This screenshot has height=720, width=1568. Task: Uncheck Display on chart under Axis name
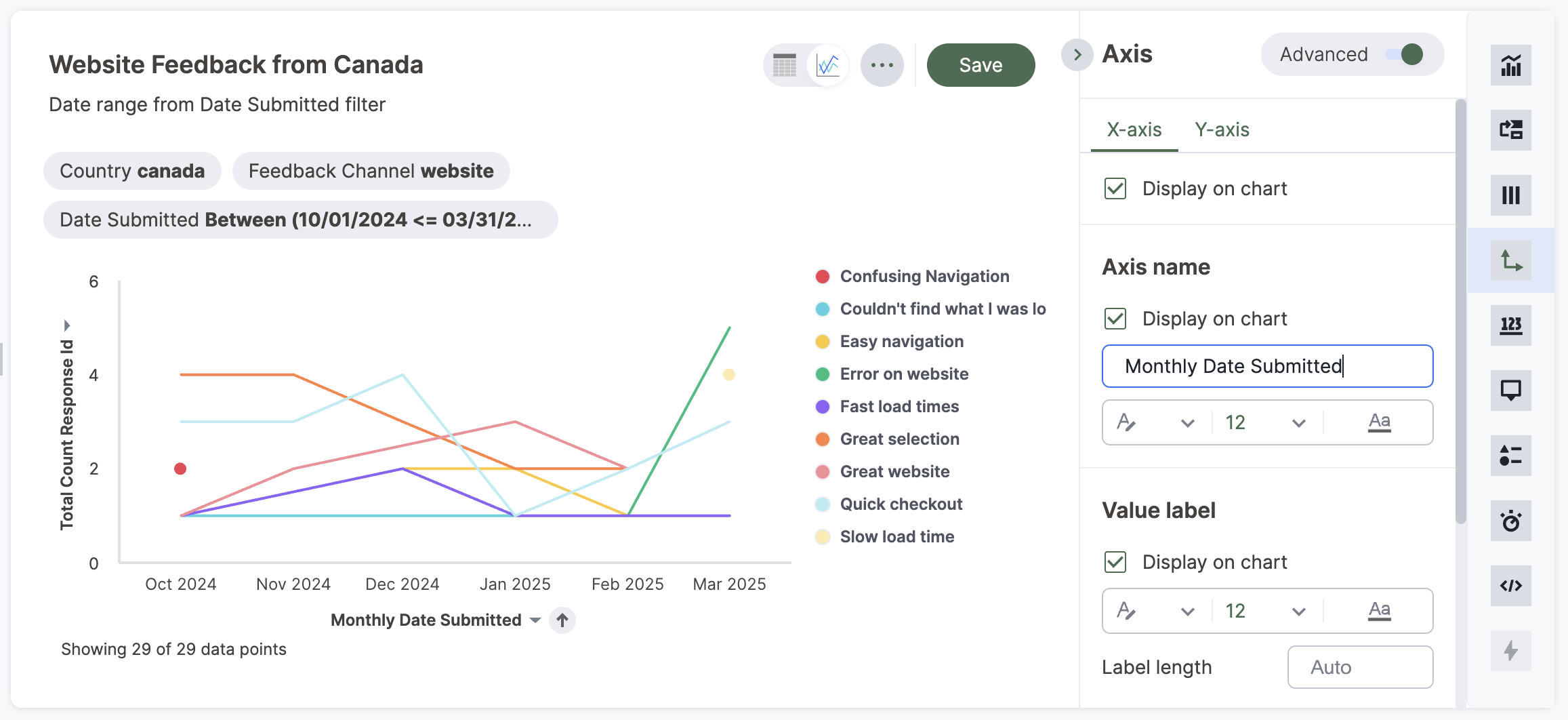tap(1115, 319)
